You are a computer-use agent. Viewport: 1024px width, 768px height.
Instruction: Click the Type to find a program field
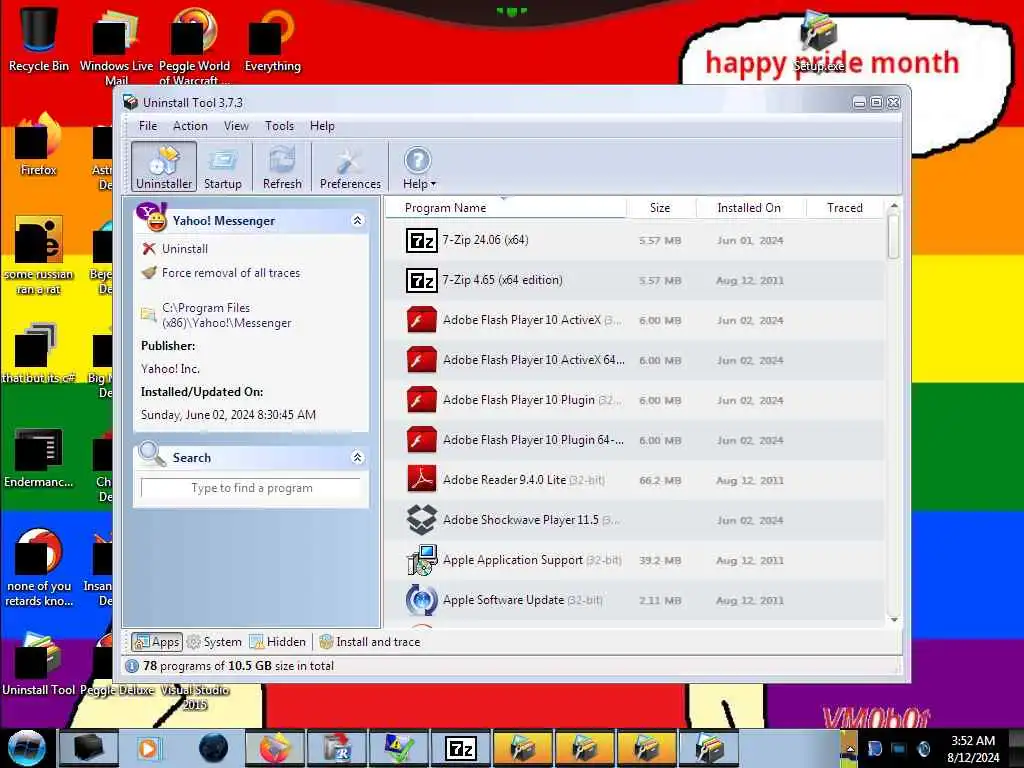pyautogui.click(x=251, y=488)
